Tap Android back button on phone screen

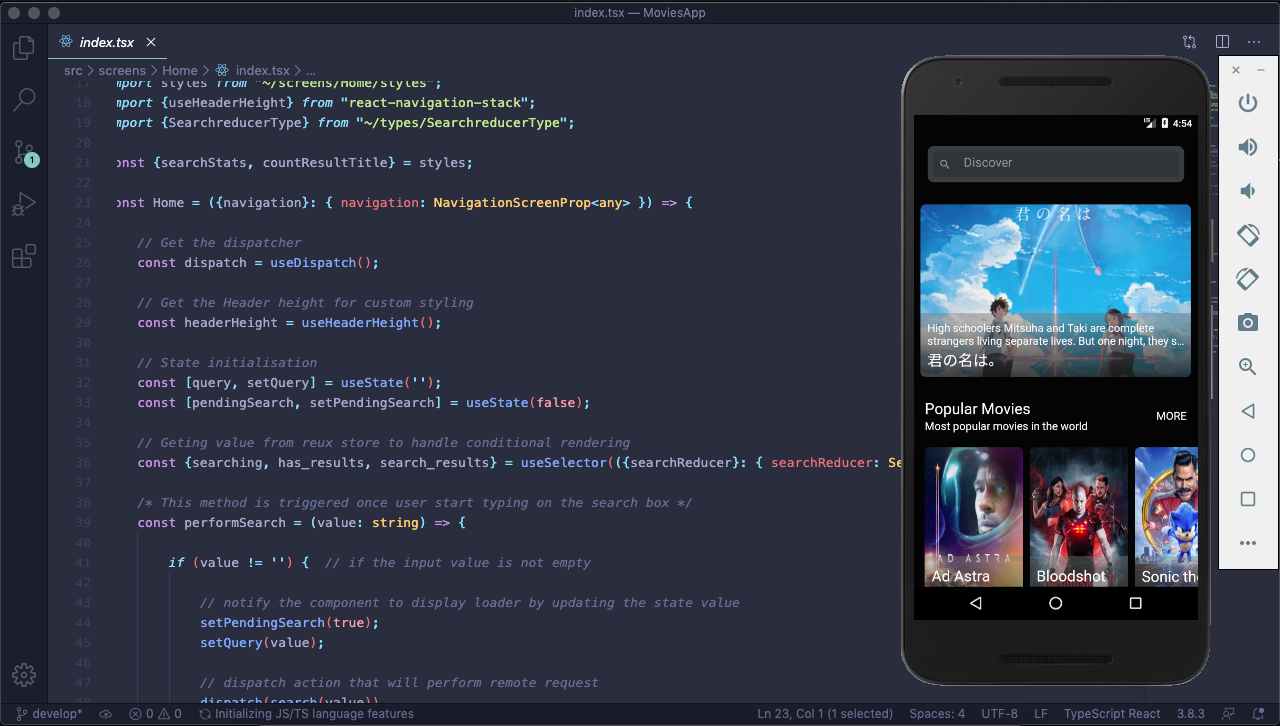click(976, 603)
